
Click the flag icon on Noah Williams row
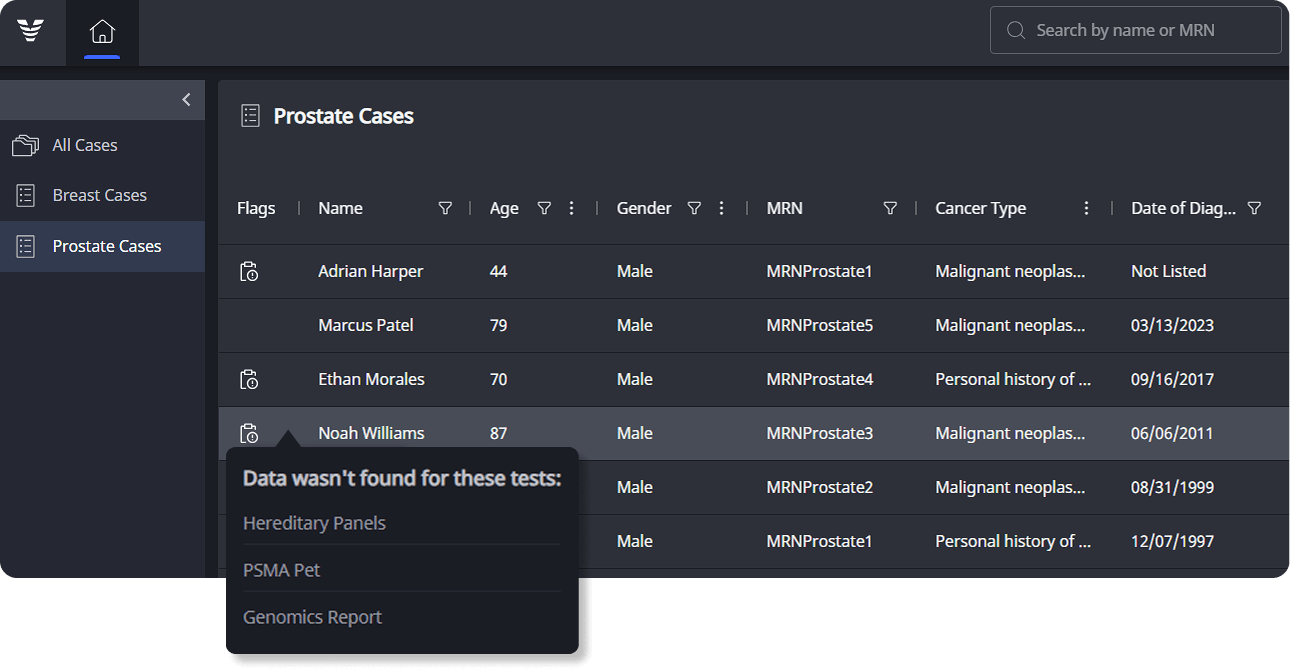point(249,433)
